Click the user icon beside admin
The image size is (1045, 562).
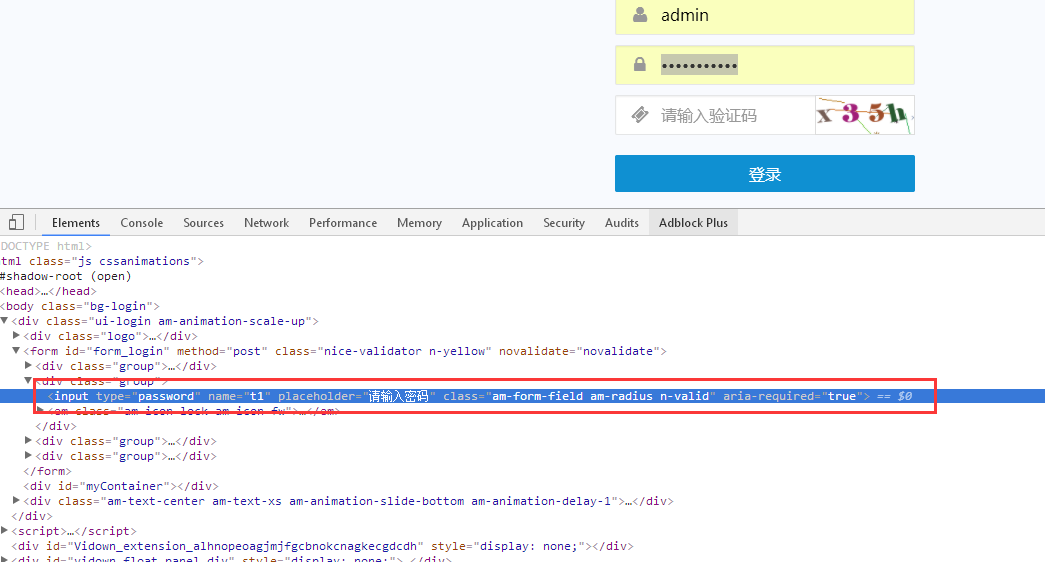[x=640, y=15]
